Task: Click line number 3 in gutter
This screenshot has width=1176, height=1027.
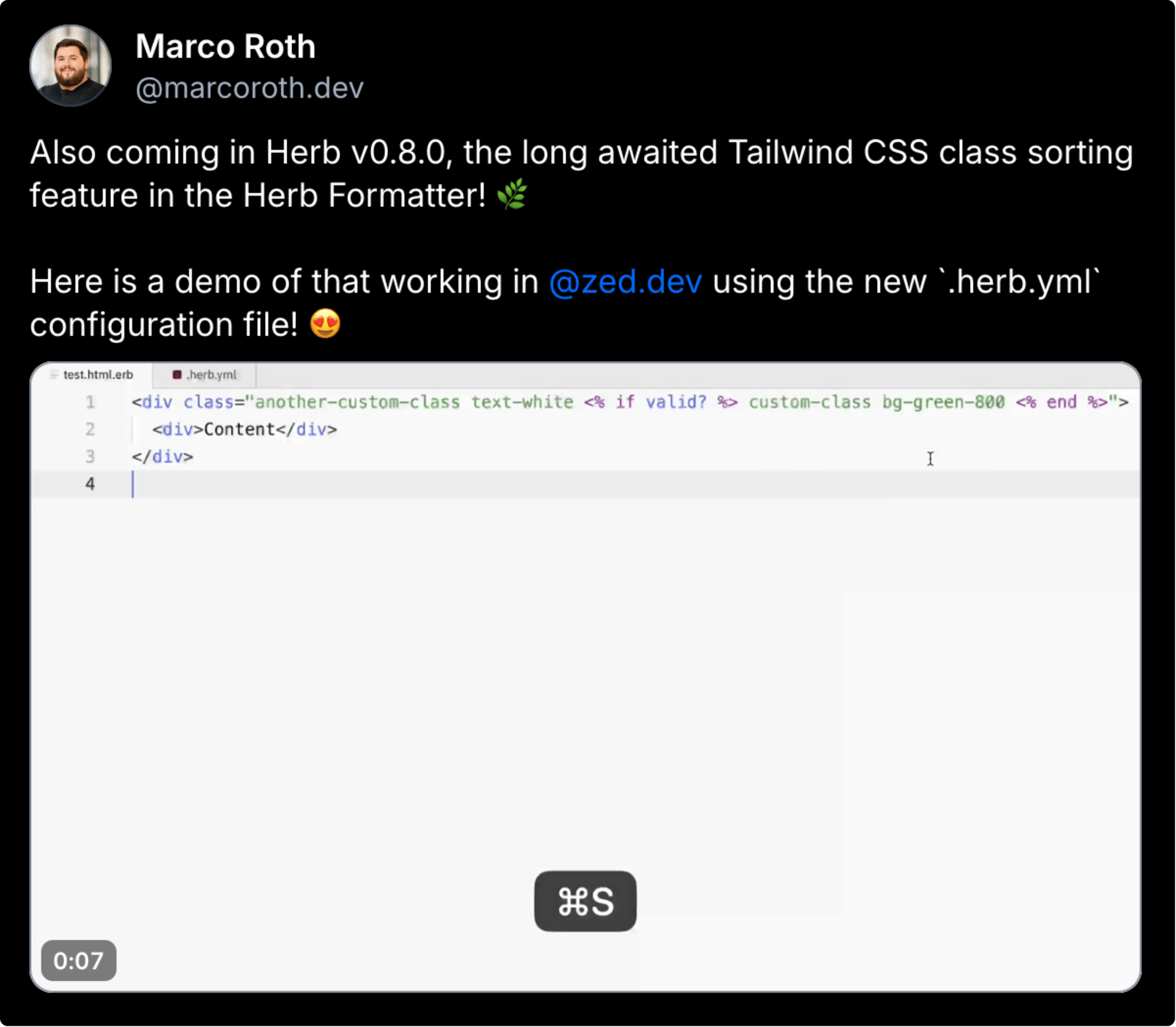Action: point(90,457)
